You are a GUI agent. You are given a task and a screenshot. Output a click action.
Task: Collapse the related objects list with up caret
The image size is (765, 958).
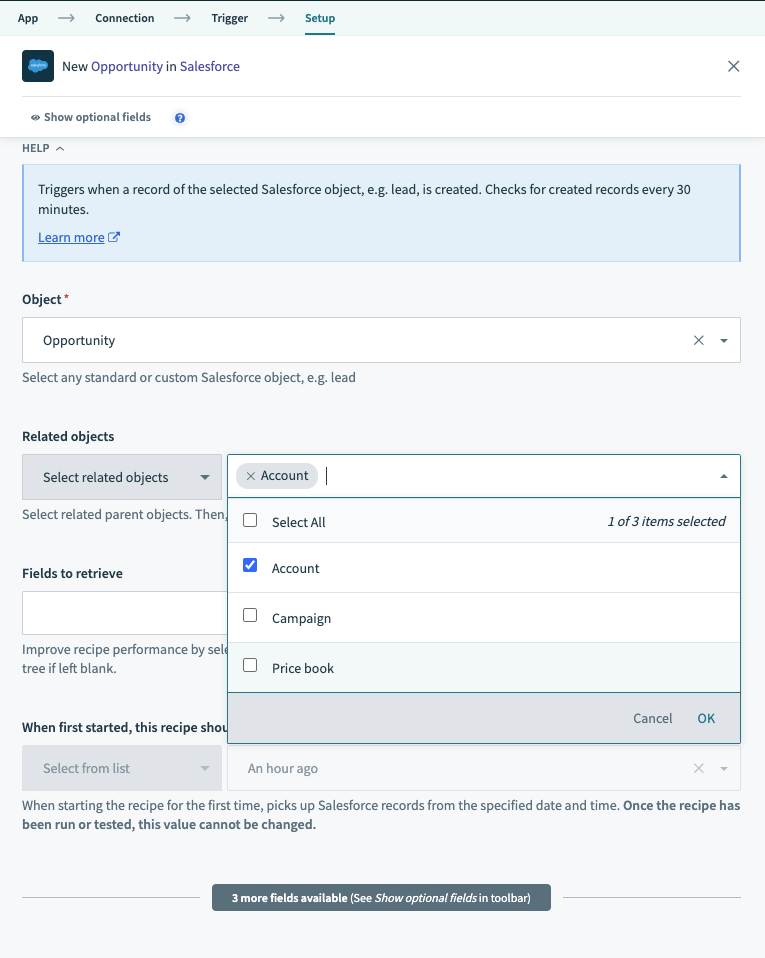[x=723, y=475]
